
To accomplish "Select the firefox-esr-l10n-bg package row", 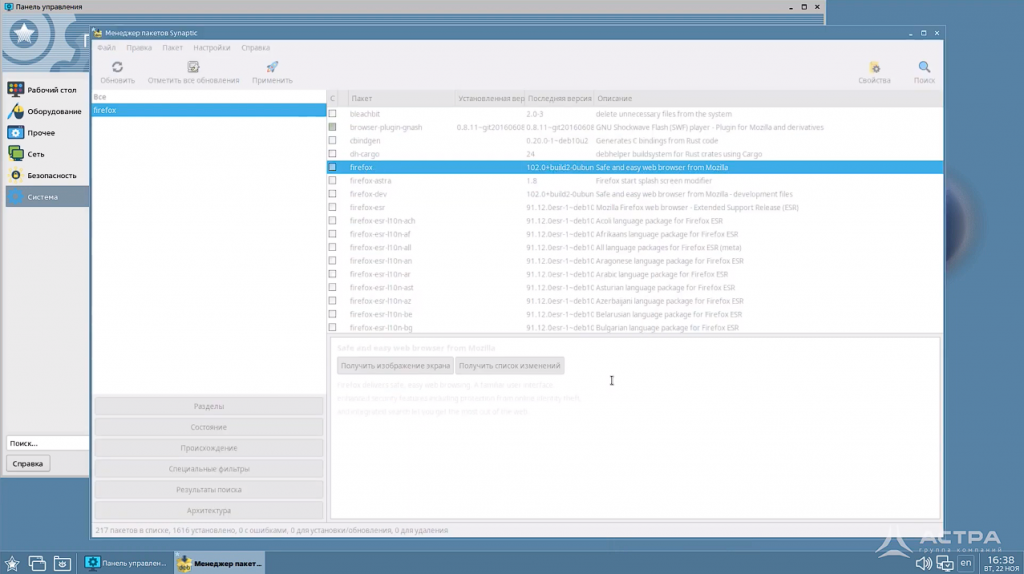I will point(635,328).
